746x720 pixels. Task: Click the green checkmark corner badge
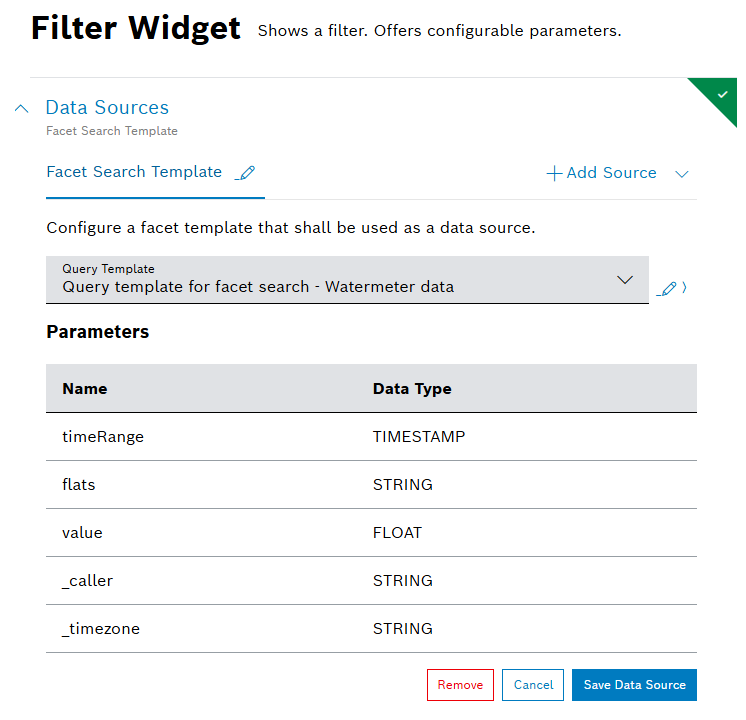722,94
